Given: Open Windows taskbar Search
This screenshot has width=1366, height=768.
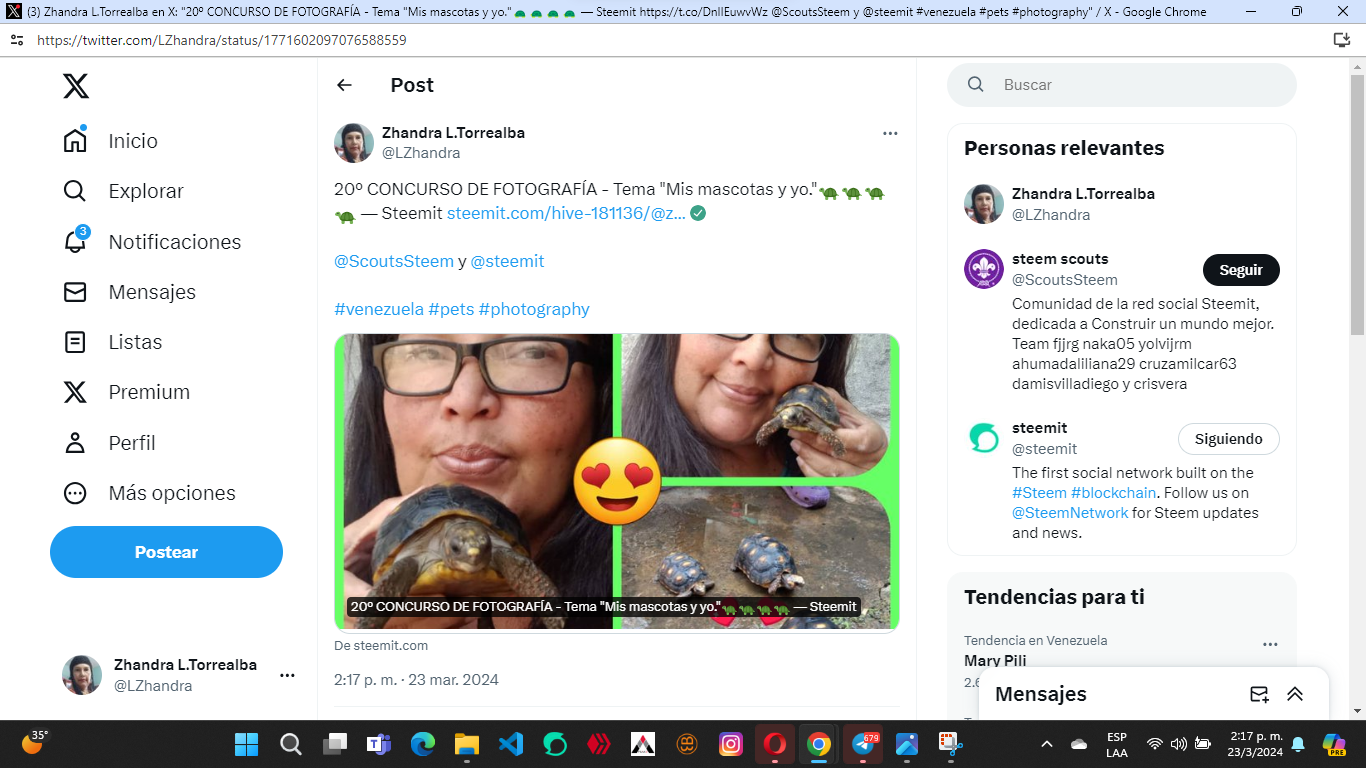Looking at the screenshot, I should click(x=291, y=744).
